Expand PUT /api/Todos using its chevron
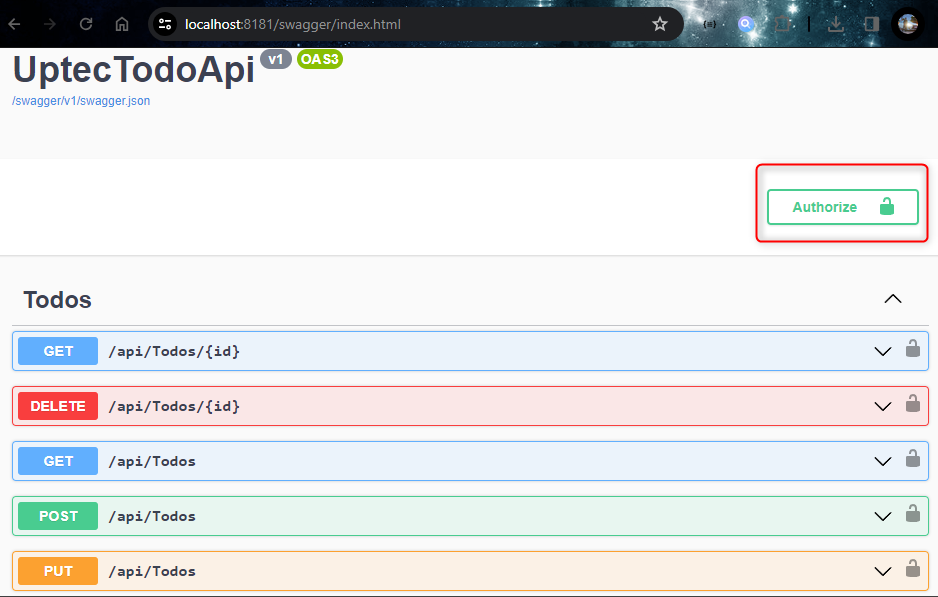This screenshot has width=938, height=597. click(x=882, y=571)
